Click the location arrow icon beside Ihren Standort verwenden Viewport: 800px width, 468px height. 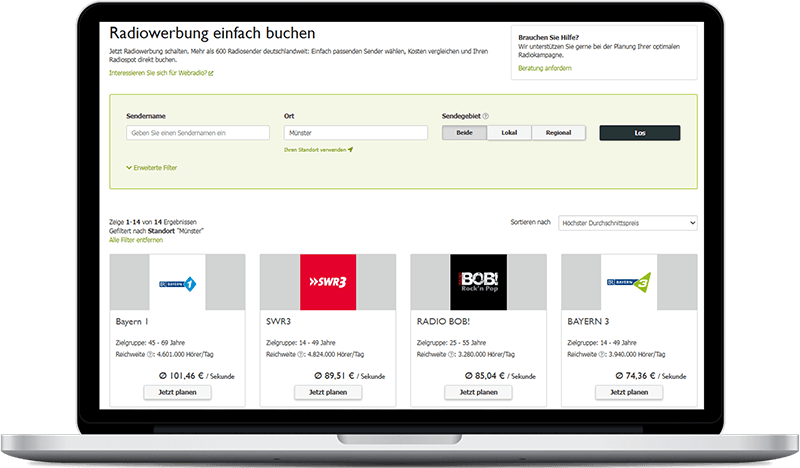click(x=351, y=150)
